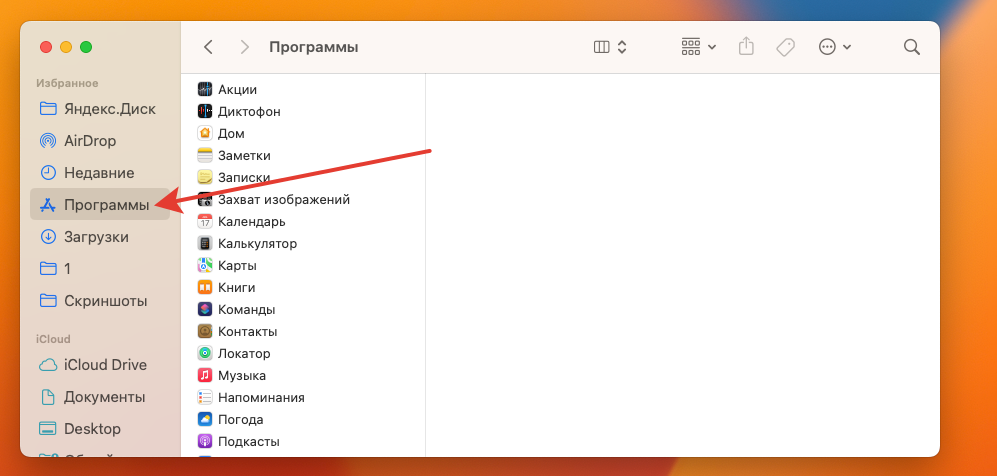Click the Подкасты app icon
This screenshot has width=997, height=476.
click(x=205, y=442)
